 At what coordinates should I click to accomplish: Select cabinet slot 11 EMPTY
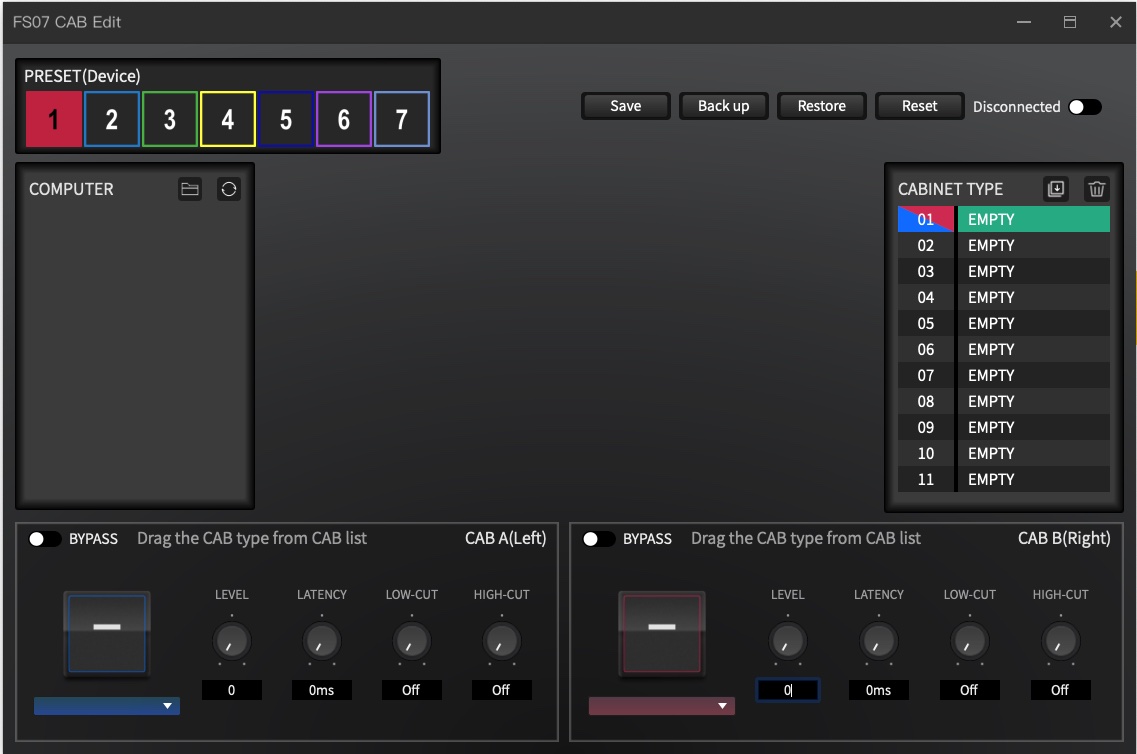[1004, 480]
